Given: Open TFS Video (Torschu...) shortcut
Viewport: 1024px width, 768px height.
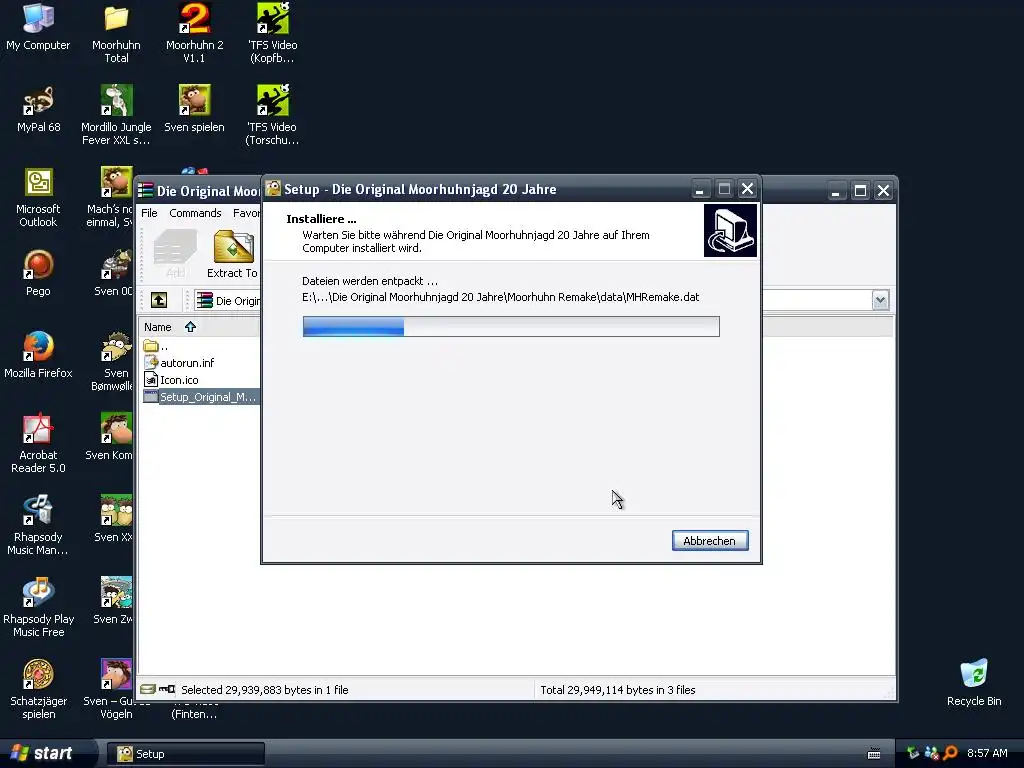Looking at the screenshot, I should click(272, 115).
